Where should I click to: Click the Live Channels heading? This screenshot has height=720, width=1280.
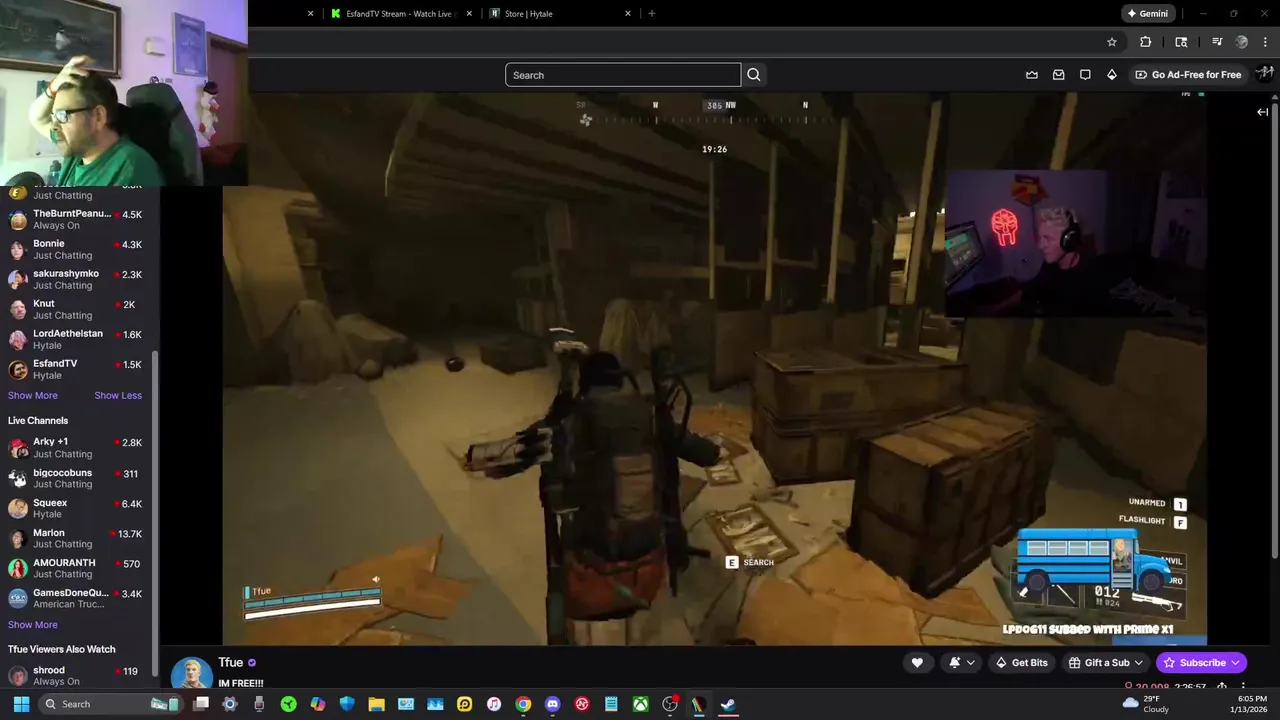tap(38, 421)
